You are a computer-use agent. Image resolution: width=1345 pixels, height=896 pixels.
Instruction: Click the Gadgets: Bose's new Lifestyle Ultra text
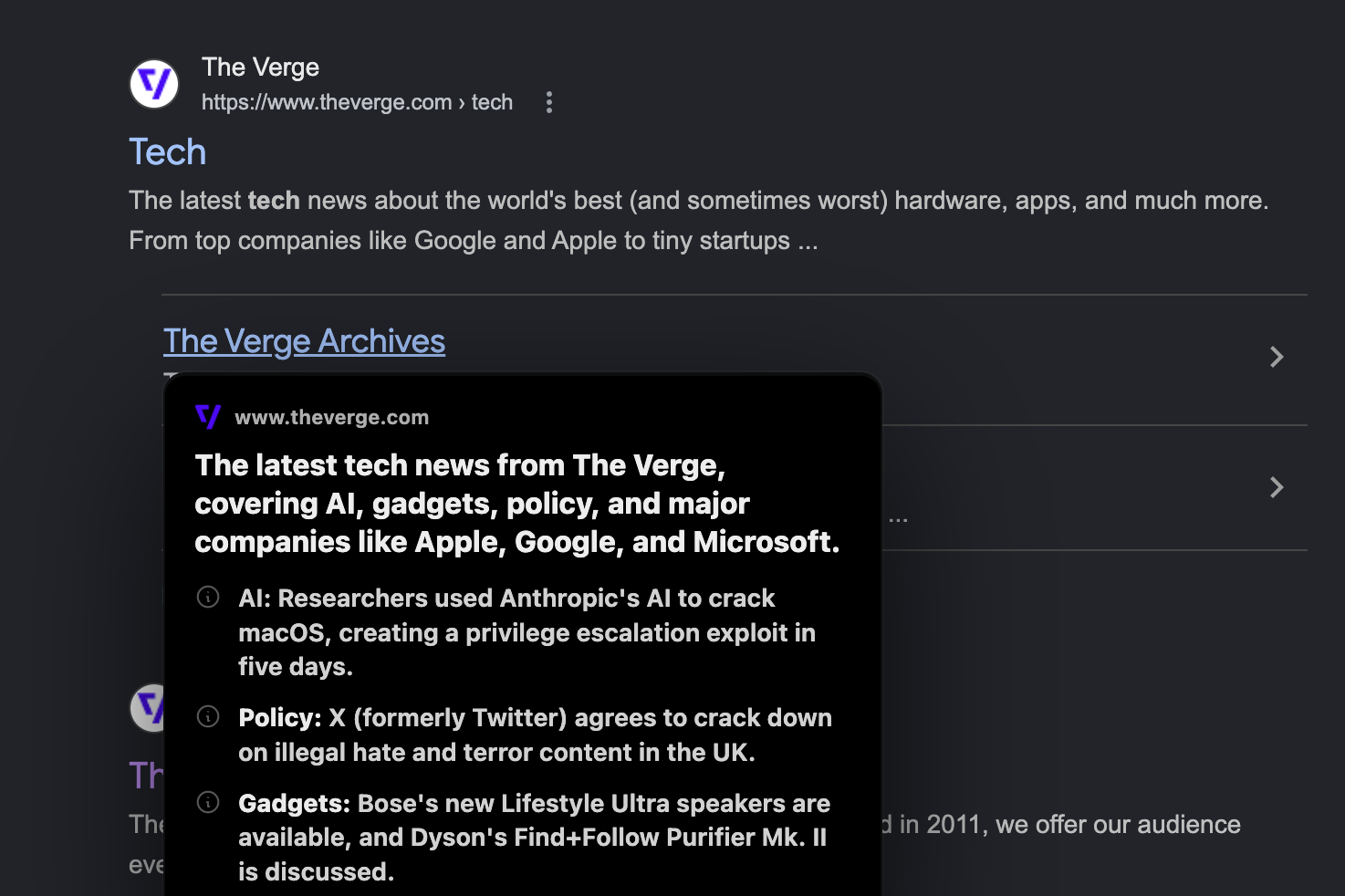tap(534, 838)
